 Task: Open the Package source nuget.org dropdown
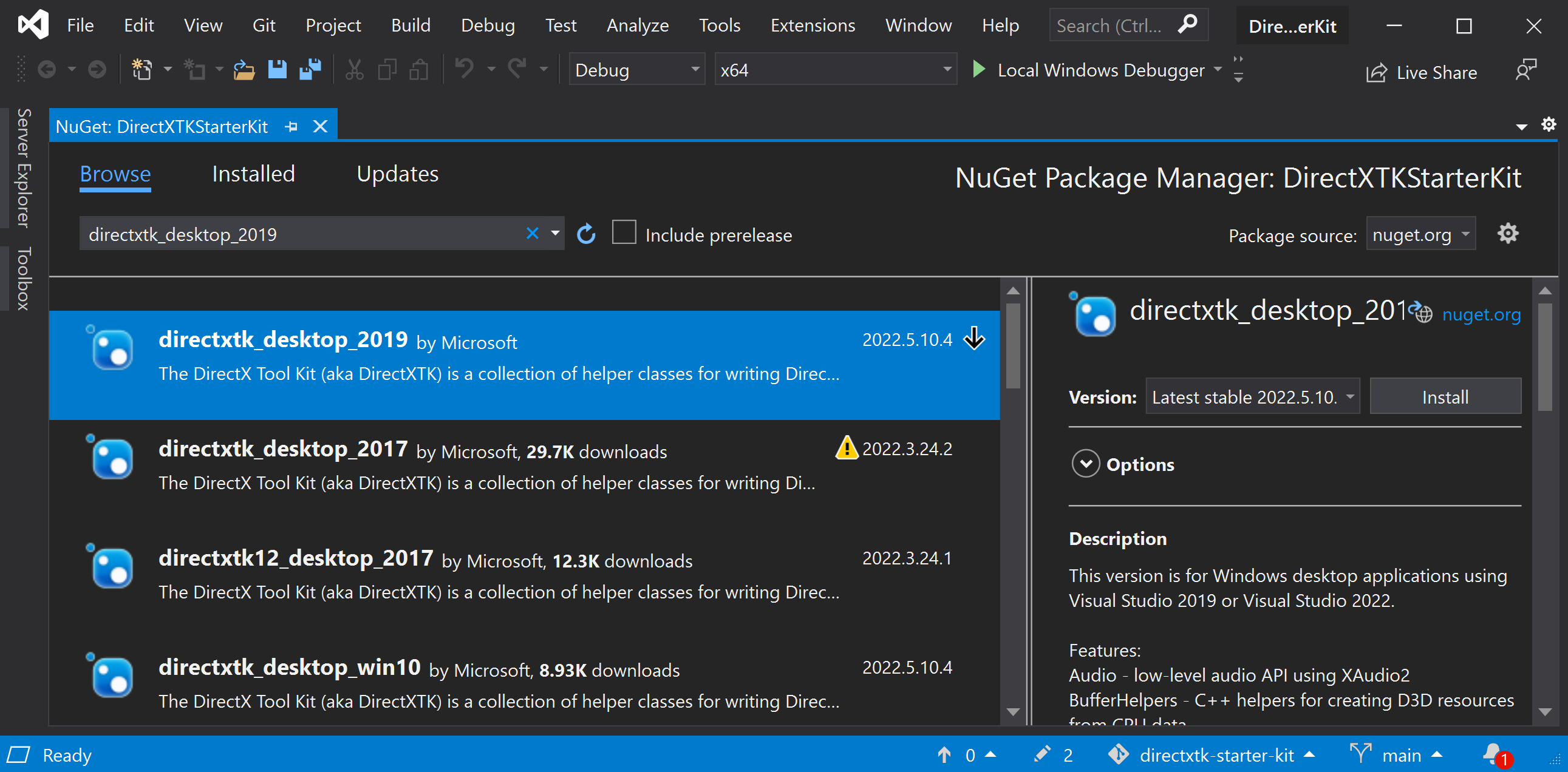(1420, 234)
